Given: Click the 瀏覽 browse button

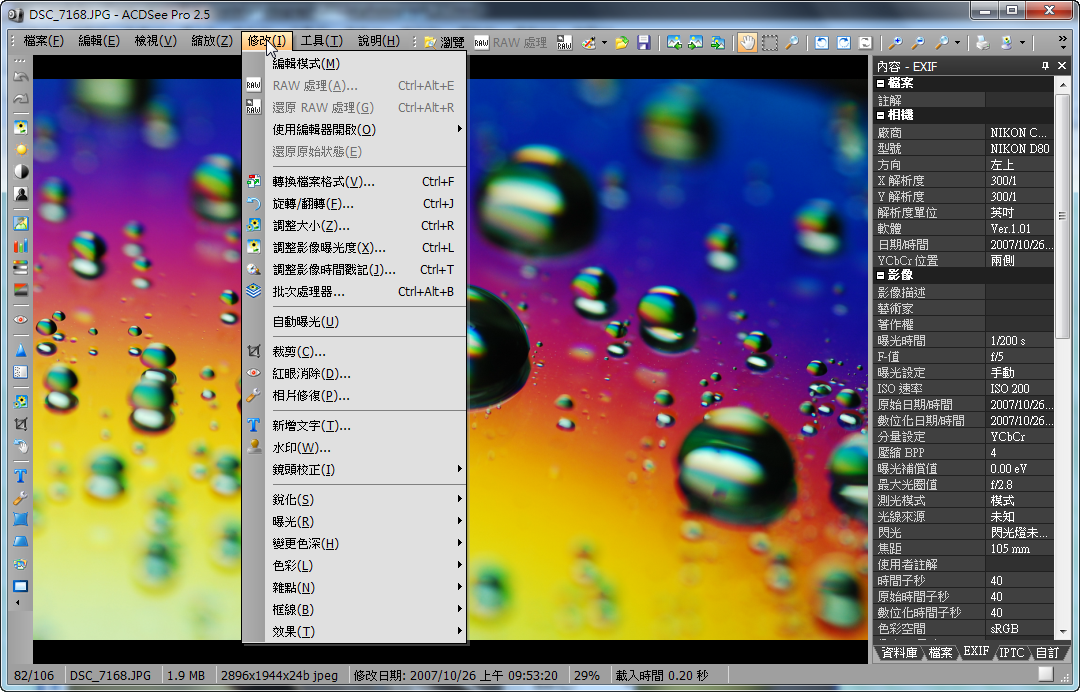Looking at the screenshot, I should 445,42.
